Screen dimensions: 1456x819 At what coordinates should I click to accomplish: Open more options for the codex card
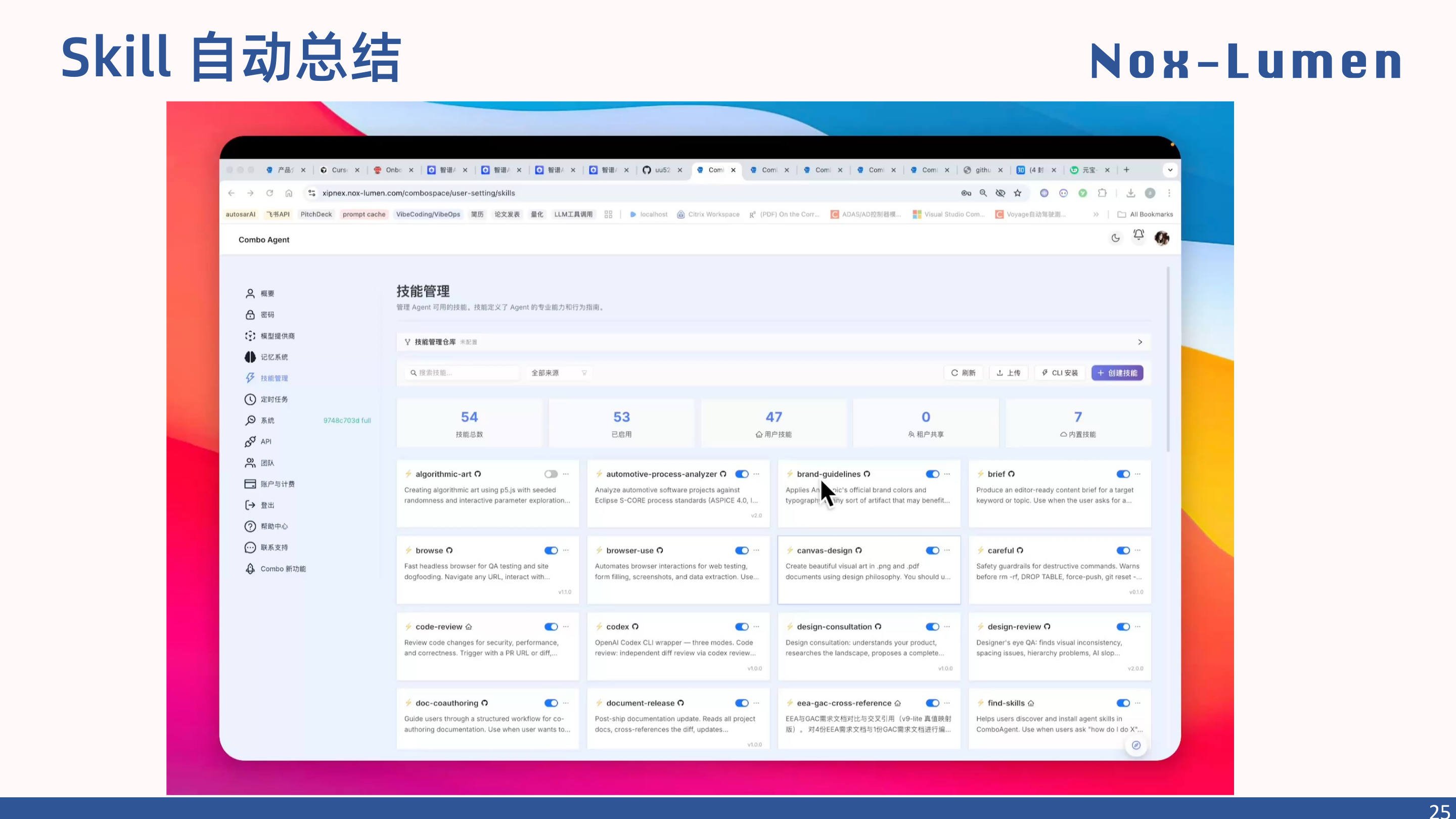pyautogui.click(x=756, y=626)
